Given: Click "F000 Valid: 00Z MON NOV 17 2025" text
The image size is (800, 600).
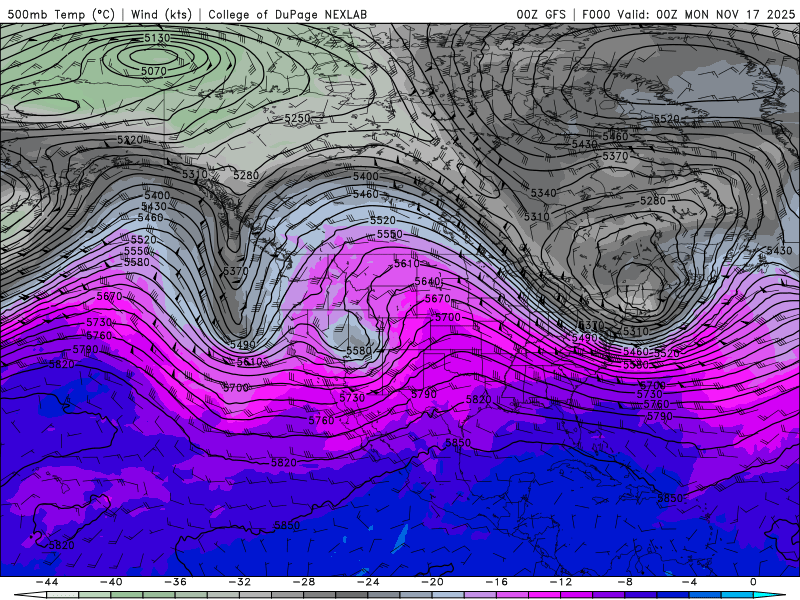Looking at the screenshot, I should 688,14.
